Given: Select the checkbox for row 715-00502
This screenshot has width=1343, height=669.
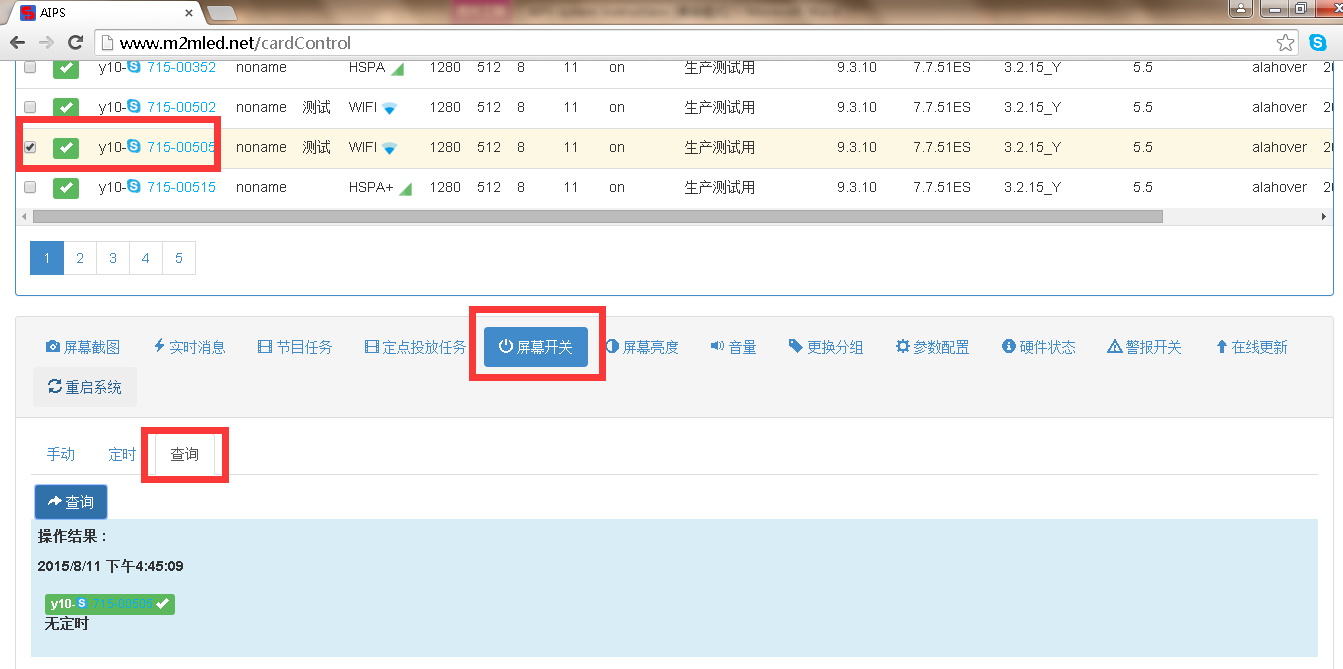Looking at the screenshot, I should 30,107.
